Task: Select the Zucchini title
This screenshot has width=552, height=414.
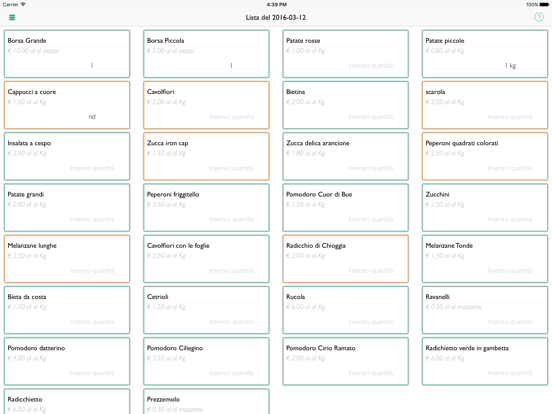Action: pyautogui.click(x=437, y=194)
